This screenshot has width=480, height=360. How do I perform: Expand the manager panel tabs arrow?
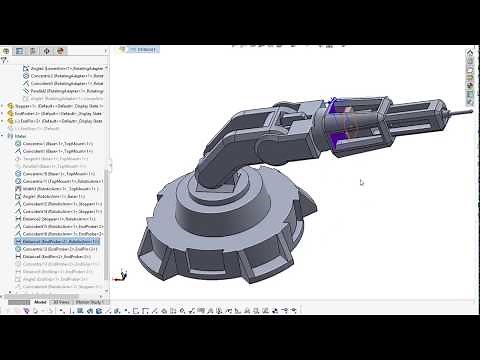[x=105, y=51]
